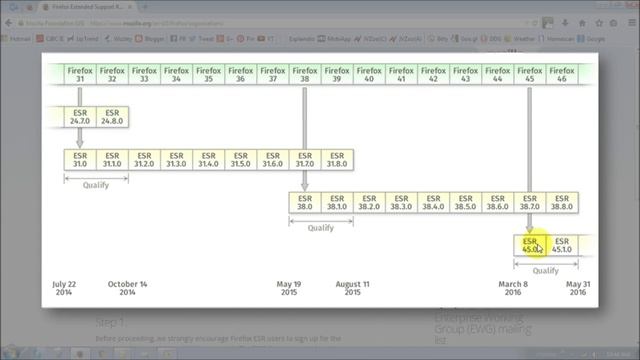Screen dimensions: 640x360
Task: Click the ESR 38.8.0 cell
Action: (x=562, y=202)
